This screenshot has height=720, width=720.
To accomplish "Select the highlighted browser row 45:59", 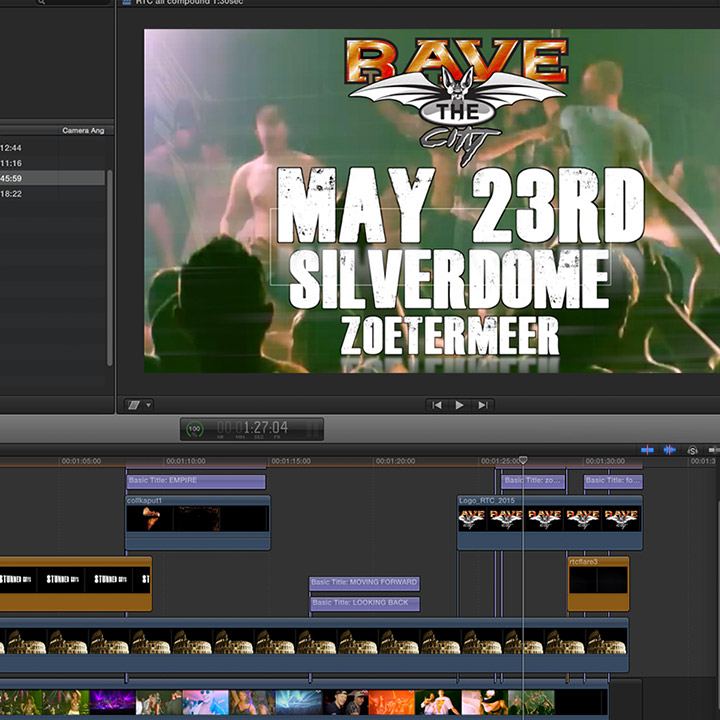I will 52,178.
